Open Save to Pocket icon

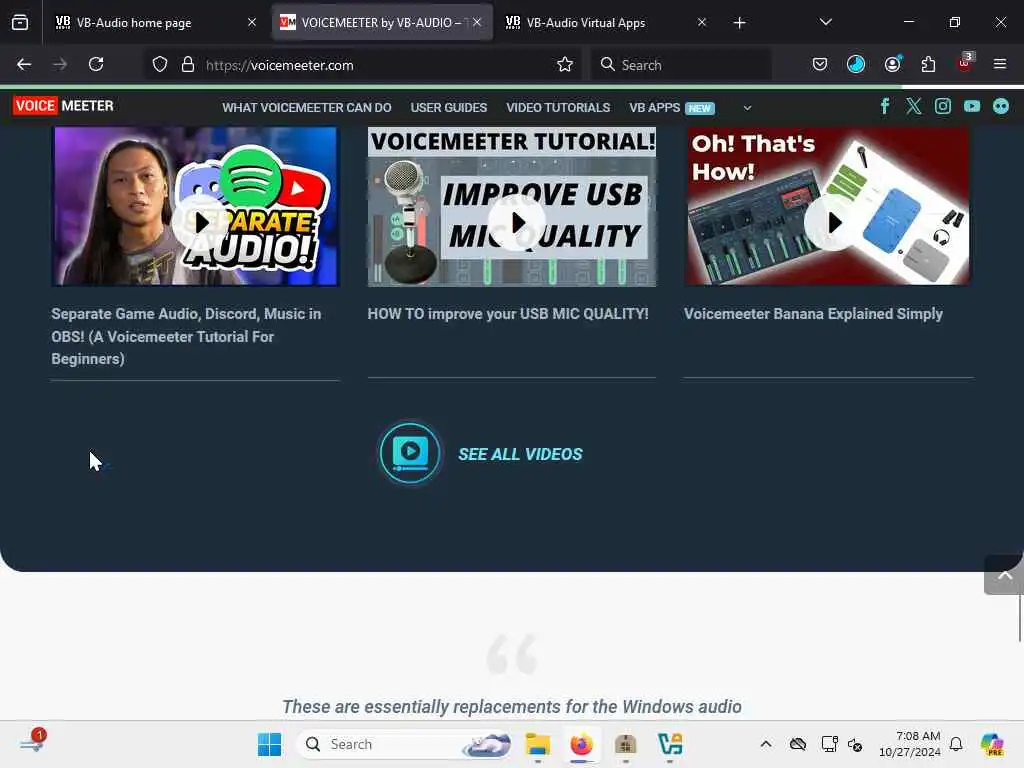820,64
